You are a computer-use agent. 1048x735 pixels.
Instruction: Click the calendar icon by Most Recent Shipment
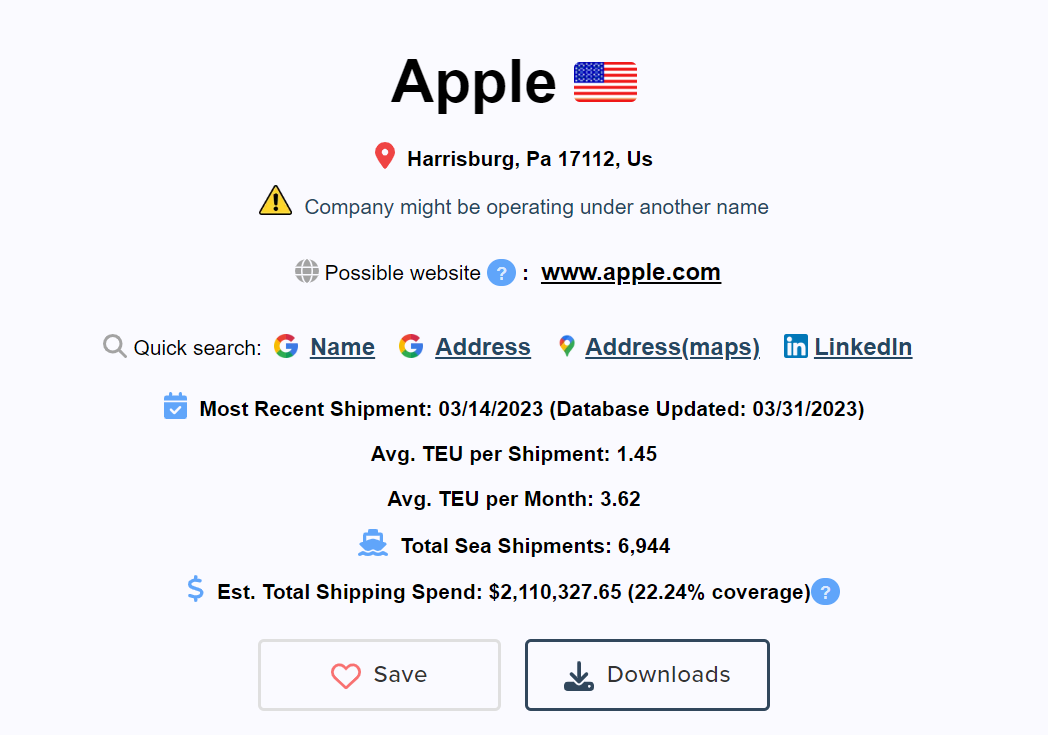pyautogui.click(x=175, y=406)
